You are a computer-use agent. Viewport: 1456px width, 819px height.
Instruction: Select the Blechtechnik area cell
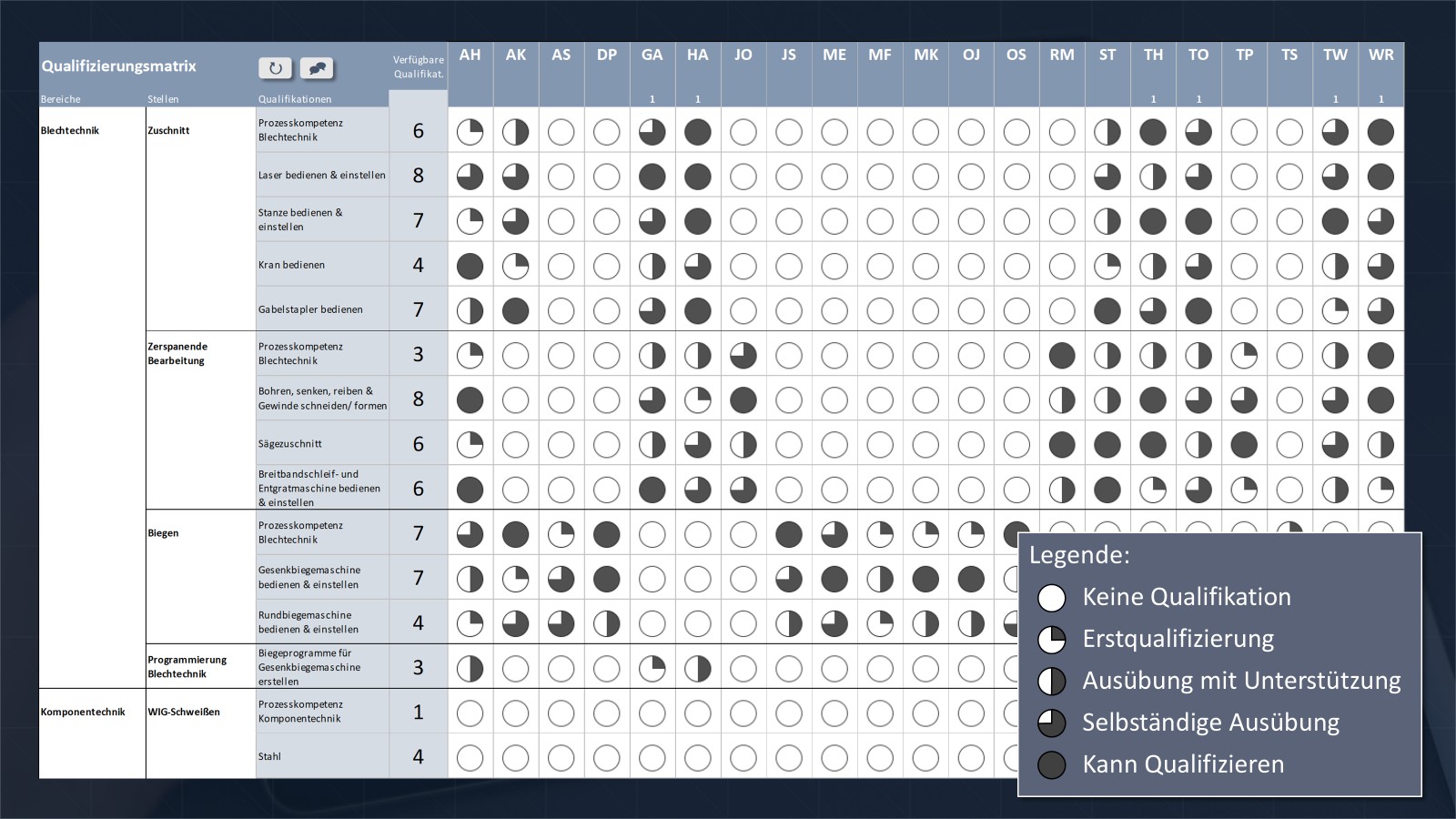coord(69,130)
